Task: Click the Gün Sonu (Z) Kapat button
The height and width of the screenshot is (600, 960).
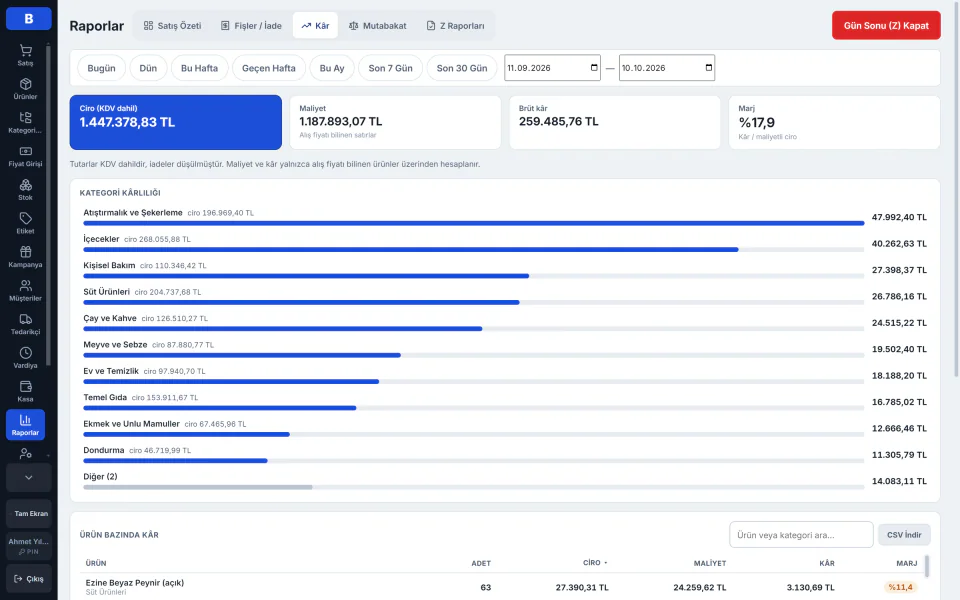Action: coord(886,25)
